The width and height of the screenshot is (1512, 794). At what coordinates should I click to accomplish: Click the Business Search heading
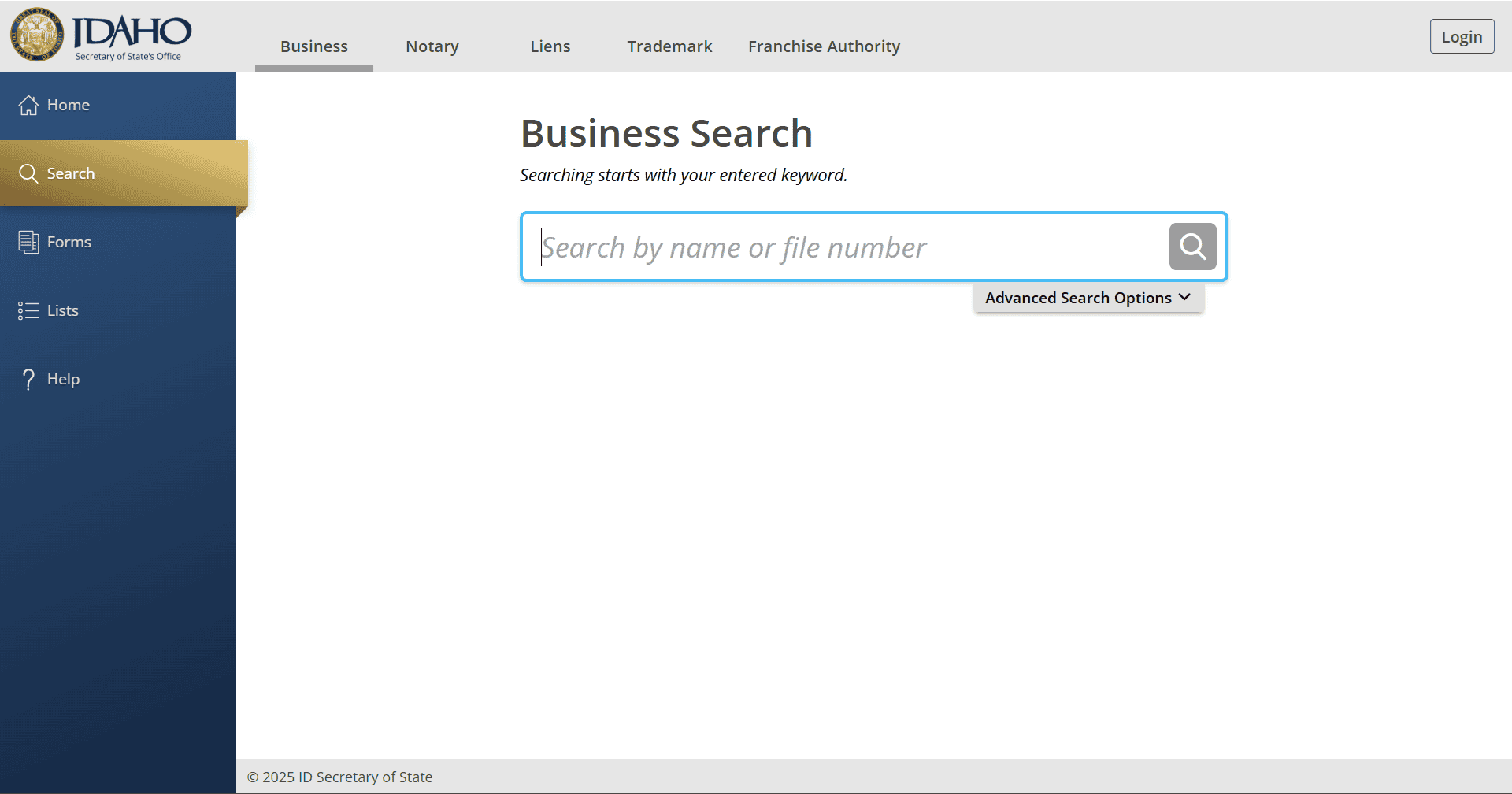click(x=666, y=132)
